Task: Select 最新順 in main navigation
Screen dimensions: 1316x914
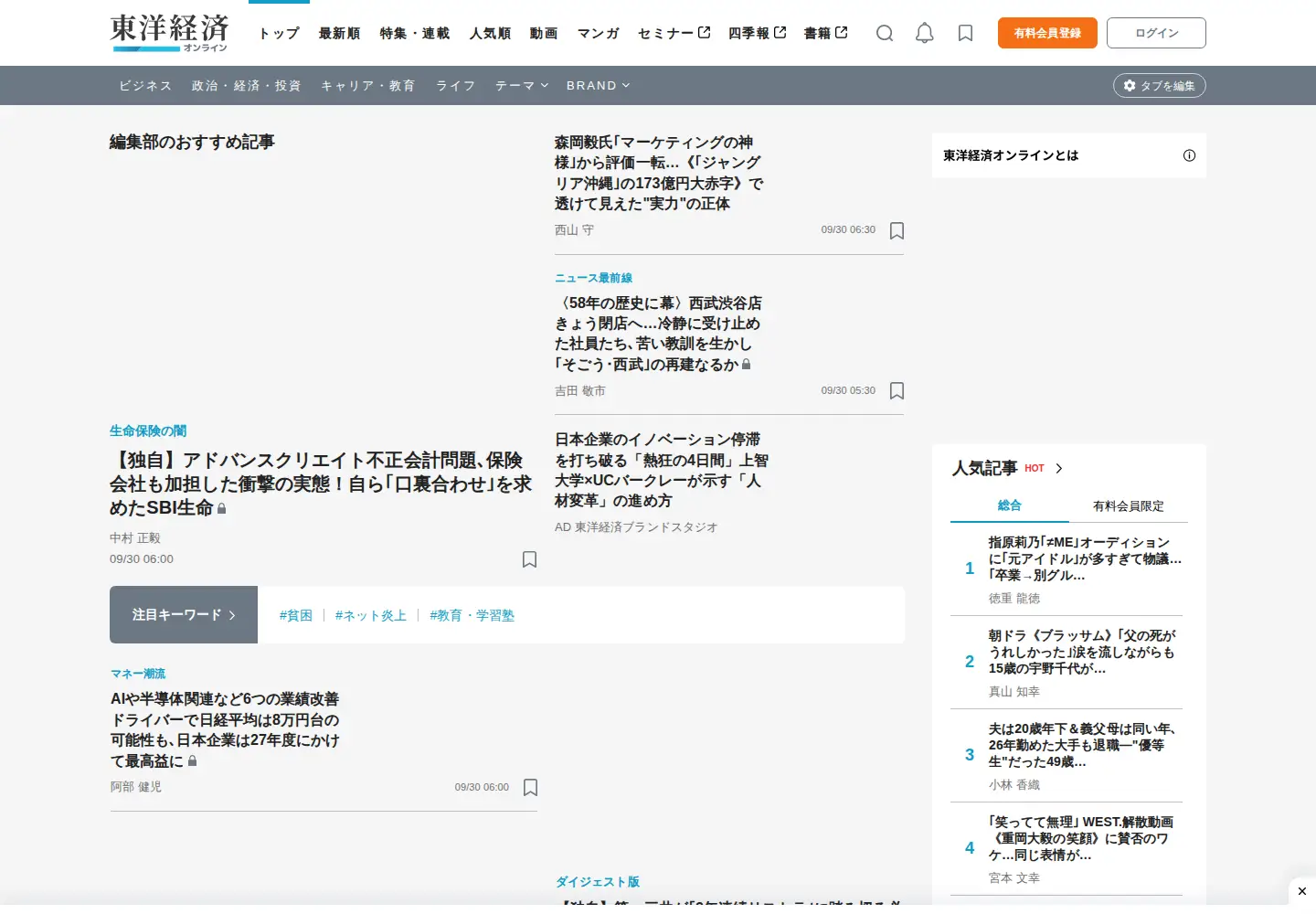Action: (x=340, y=33)
